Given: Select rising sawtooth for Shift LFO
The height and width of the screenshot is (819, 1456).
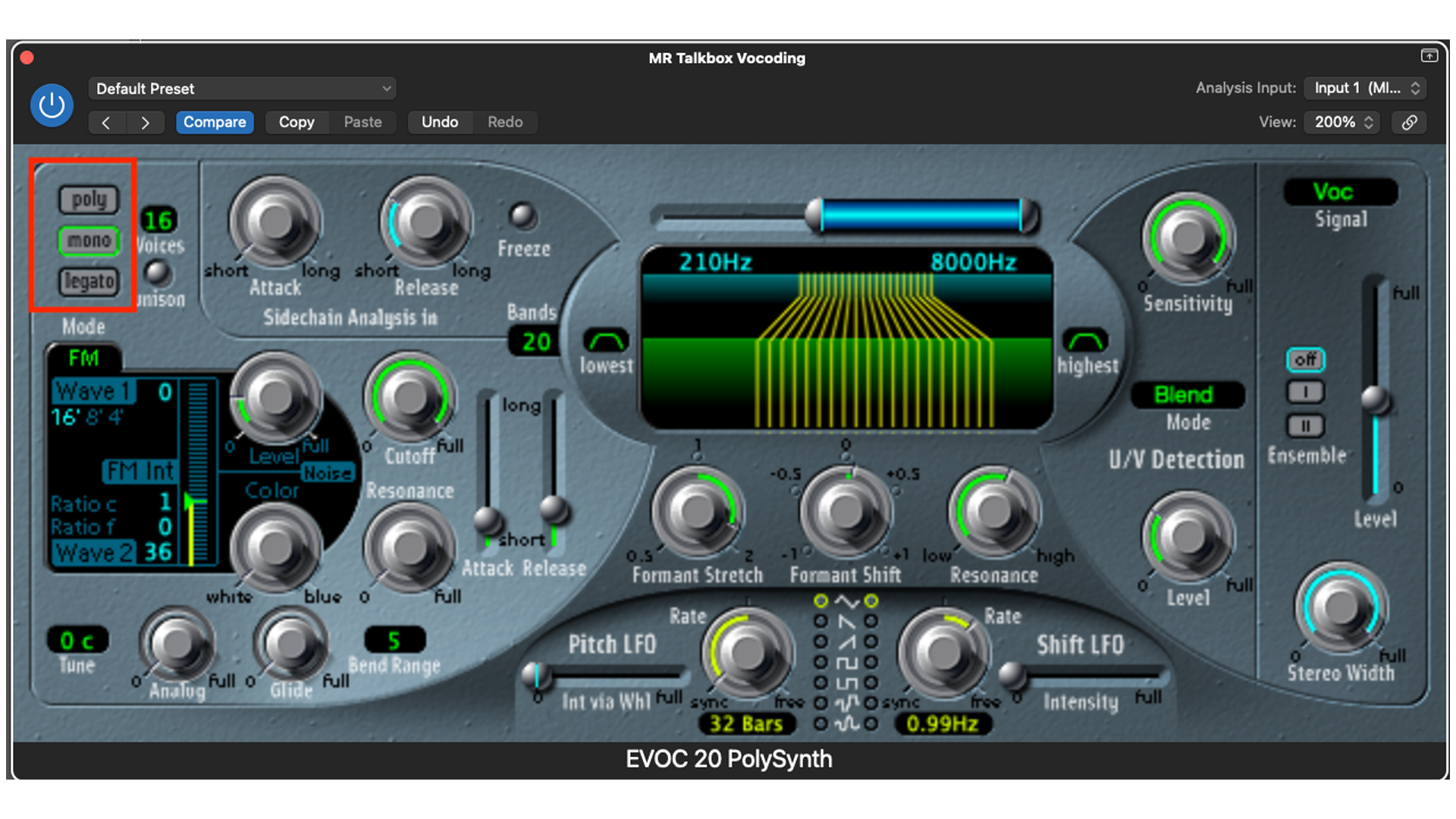Looking at the screenshot, I should (x=871, y=642).
